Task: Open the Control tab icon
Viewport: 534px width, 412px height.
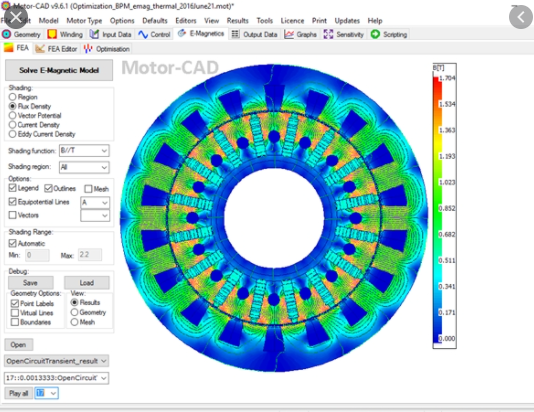Action: pyautogui.click(x=143, y=34)
